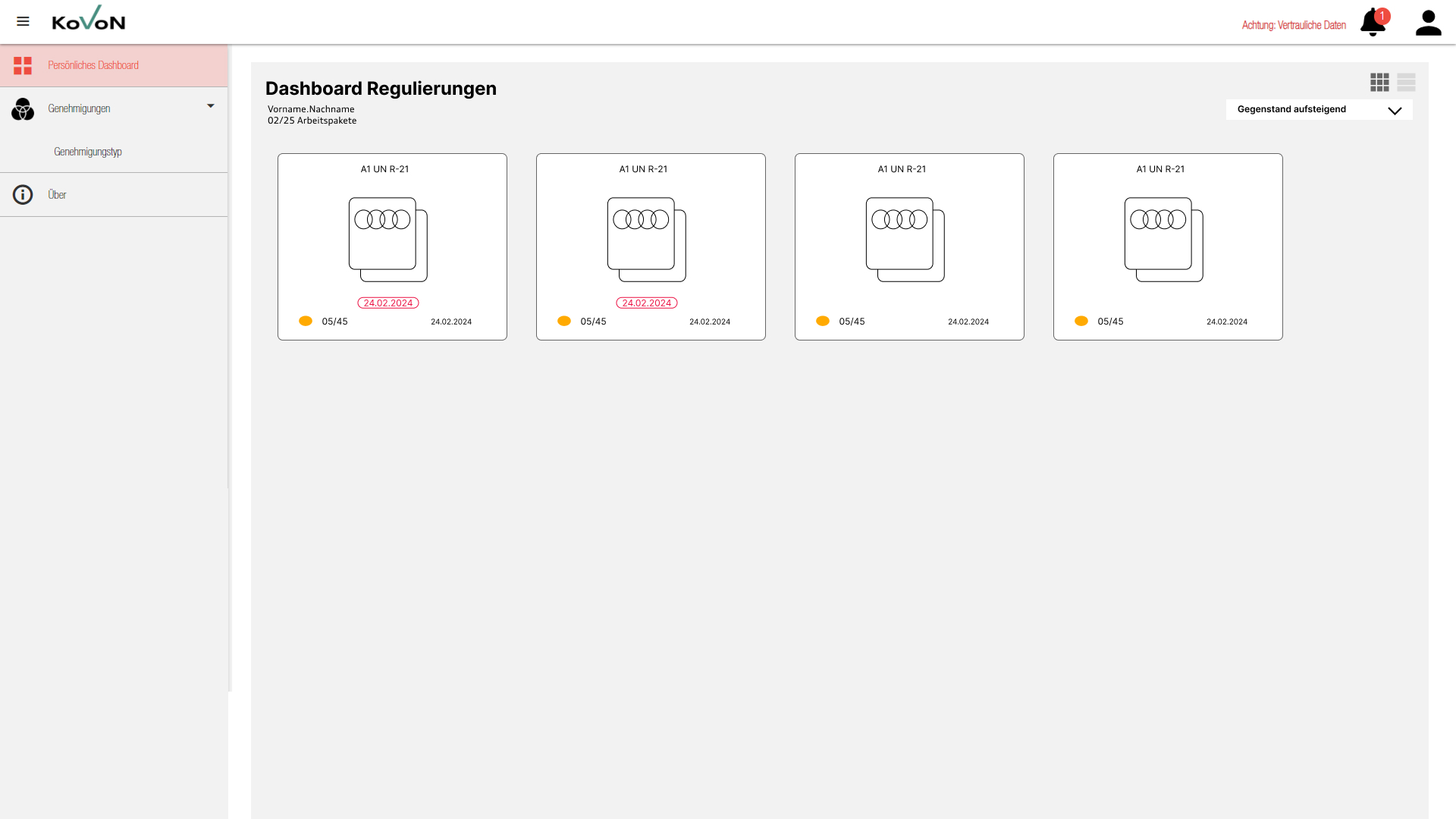Image resolution: width=1456 pixels, height=819 pixels.
Task: Open the hamburger menu icon
Action: coord(23,21)
